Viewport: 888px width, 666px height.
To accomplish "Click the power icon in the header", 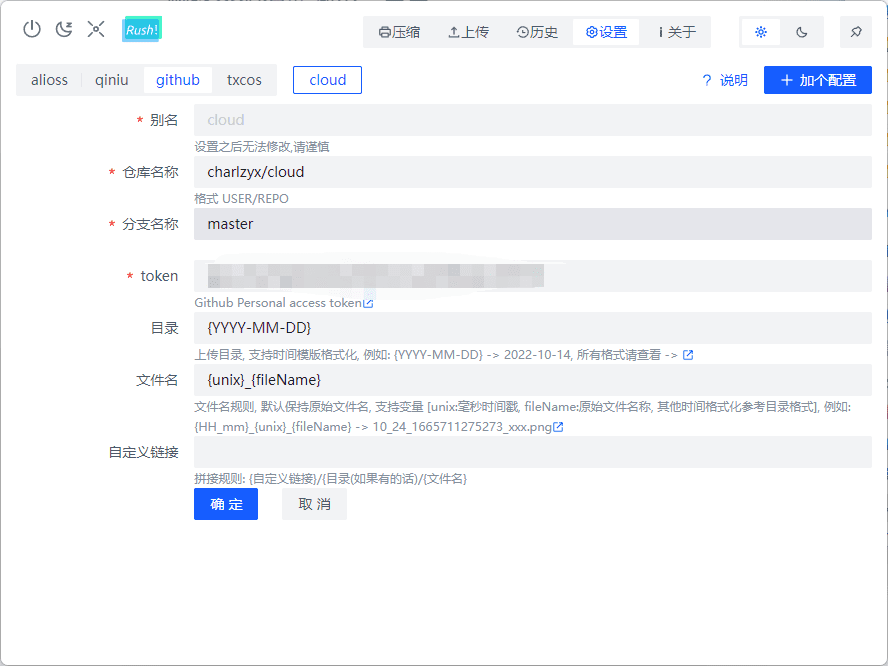I will coord(32,29).
